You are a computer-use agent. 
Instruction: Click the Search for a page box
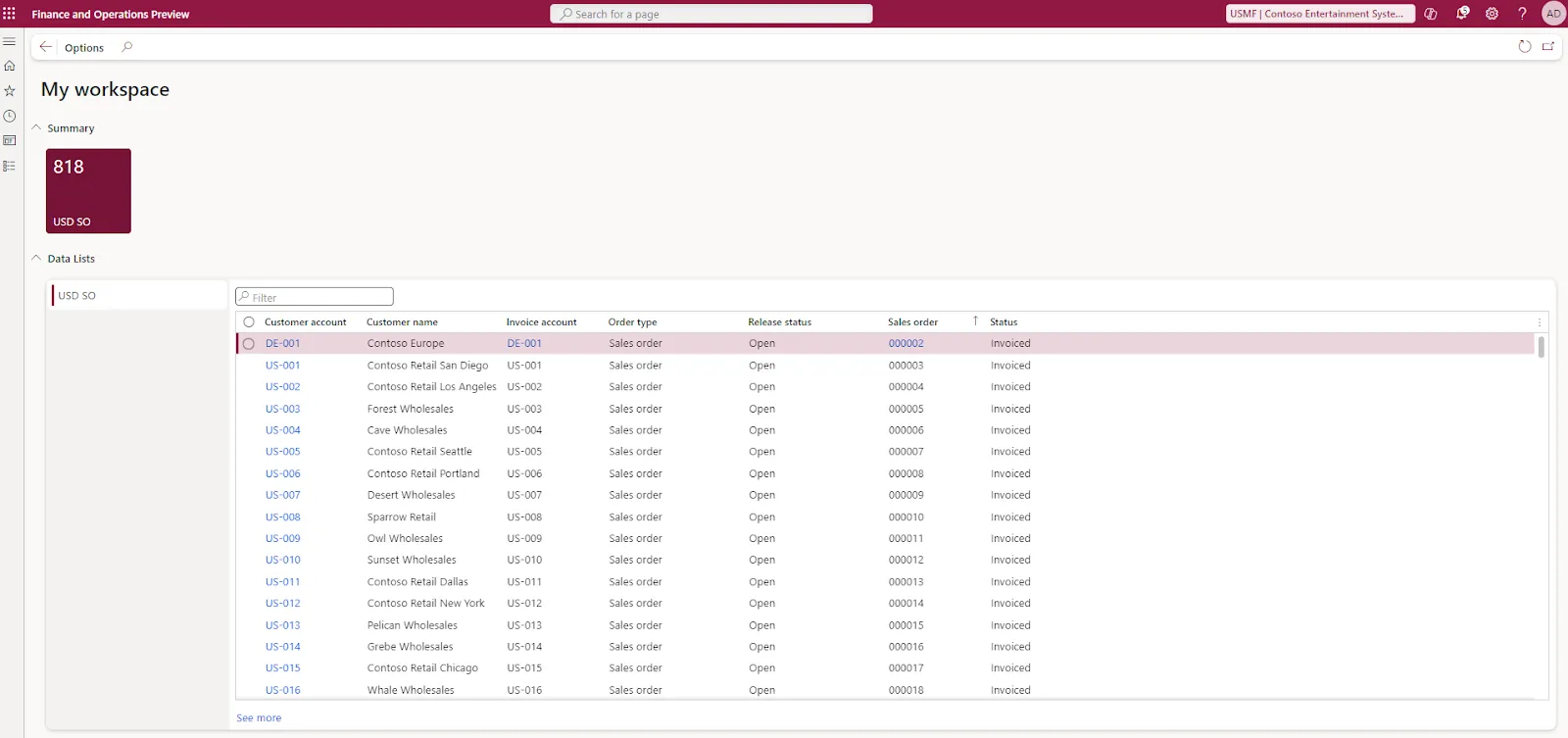pyautogui.click(x=711, y=14)
